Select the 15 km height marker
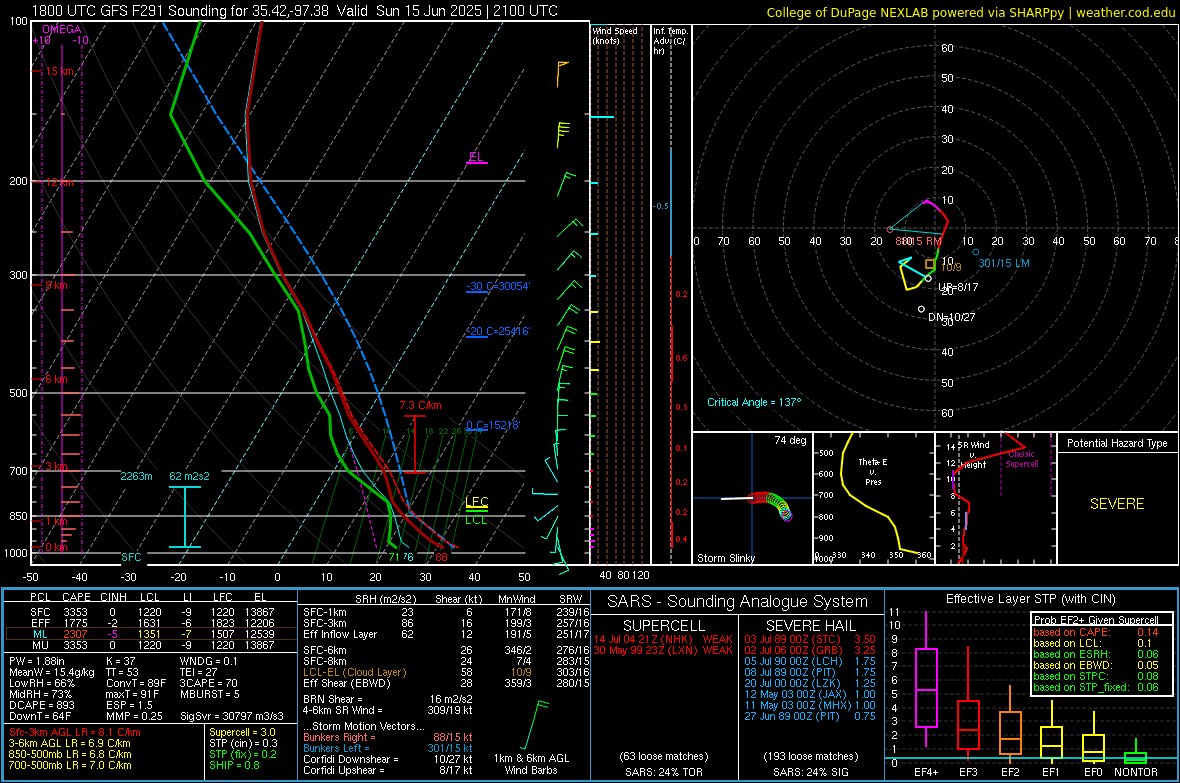This screenshot has height=783, width=1180. click(x=59, y=72)
